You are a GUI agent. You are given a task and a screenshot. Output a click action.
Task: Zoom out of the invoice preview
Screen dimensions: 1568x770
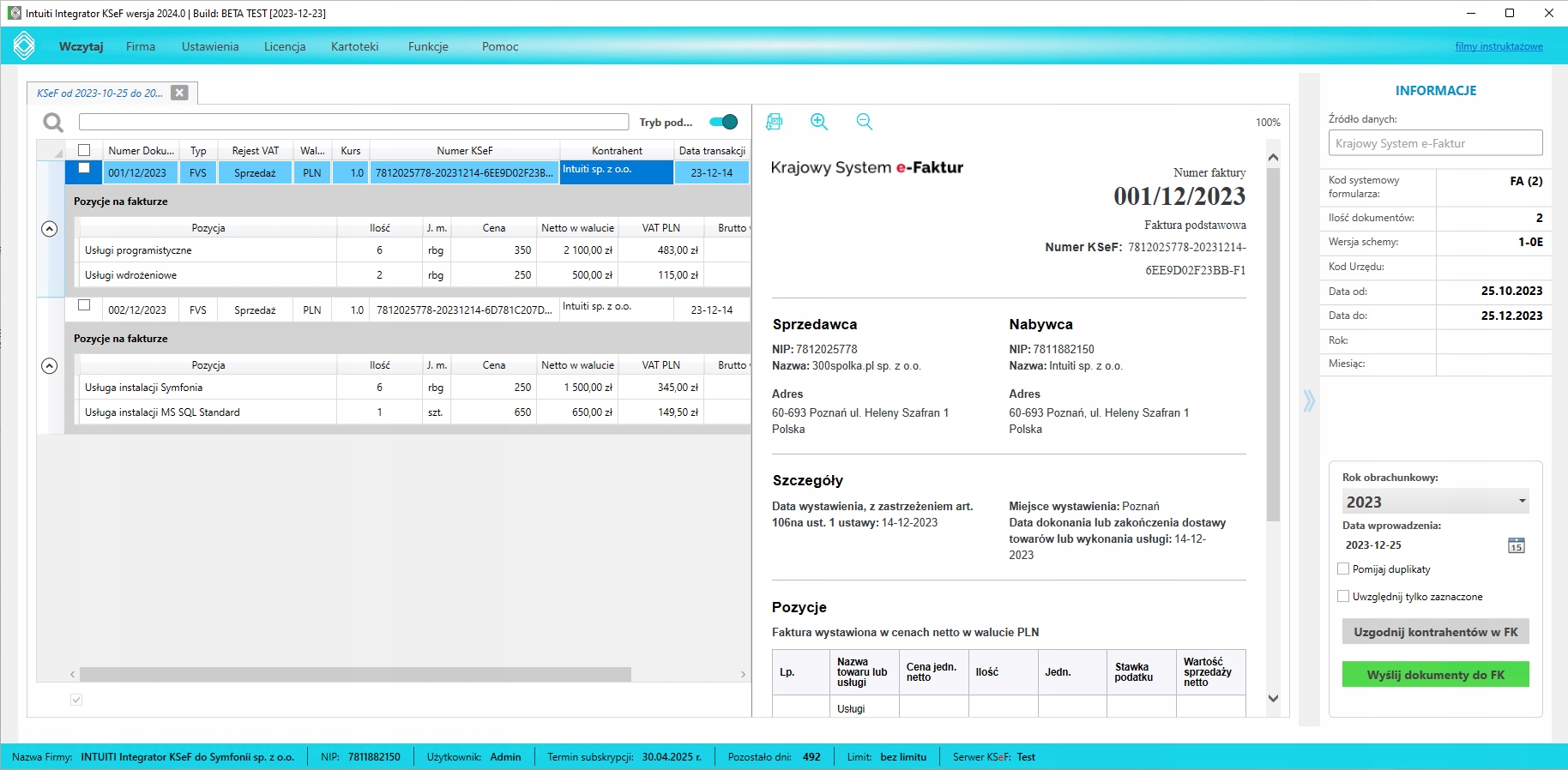(x=865, y=122)
